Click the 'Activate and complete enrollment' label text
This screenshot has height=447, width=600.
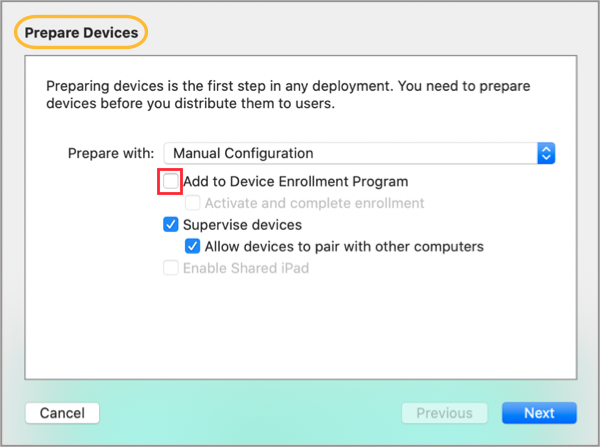tap(314, 204)
